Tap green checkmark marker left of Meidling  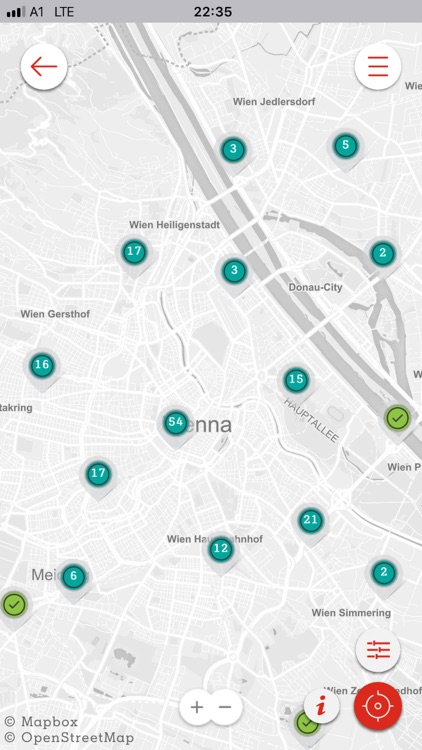click(x=14, y=605)
